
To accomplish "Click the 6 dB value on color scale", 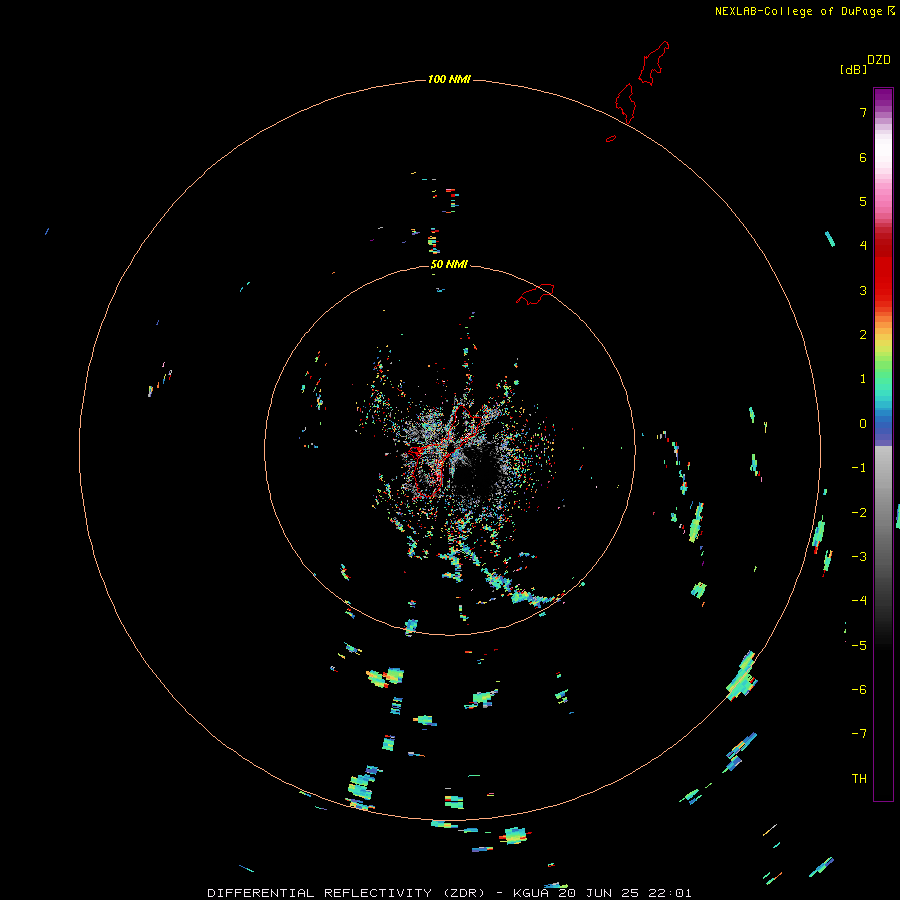I will pos(863,157).
